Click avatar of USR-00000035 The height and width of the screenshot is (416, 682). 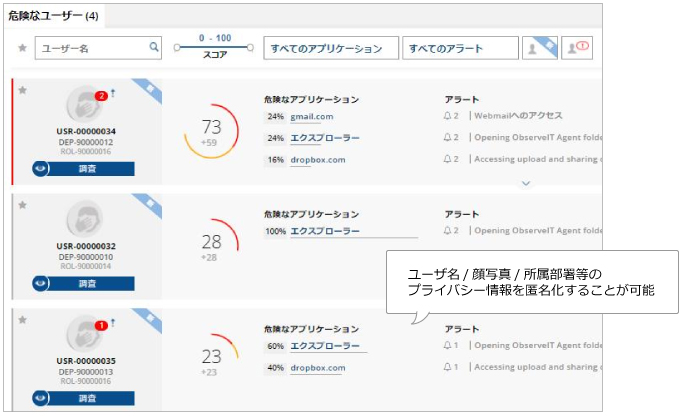[x=85, y=334]
